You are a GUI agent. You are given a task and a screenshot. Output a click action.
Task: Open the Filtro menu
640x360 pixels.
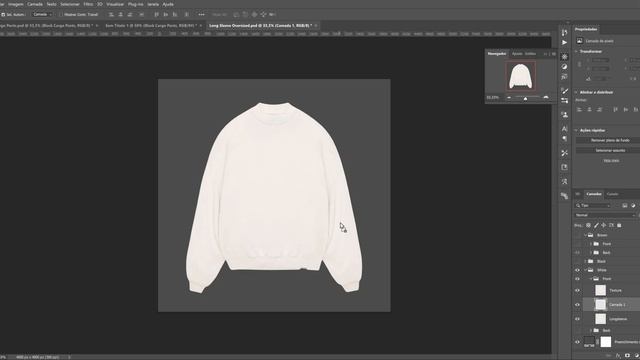tap(88, 4)
